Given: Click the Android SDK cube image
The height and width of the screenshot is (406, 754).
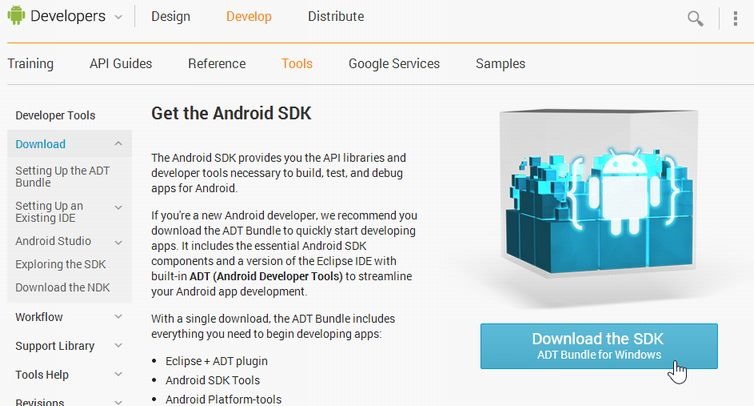Looking at the screenshot, I should tap(599, 208).
